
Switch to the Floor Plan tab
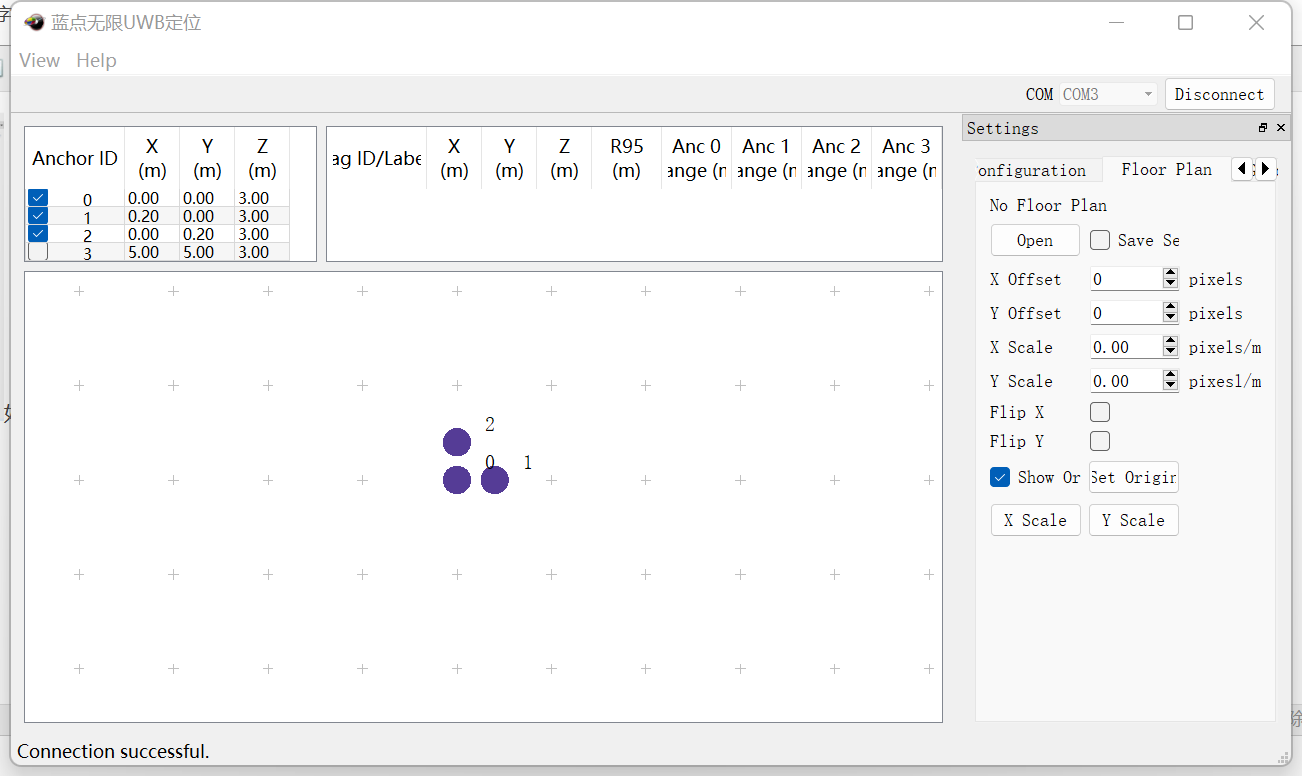click(x=1166, y=169)
